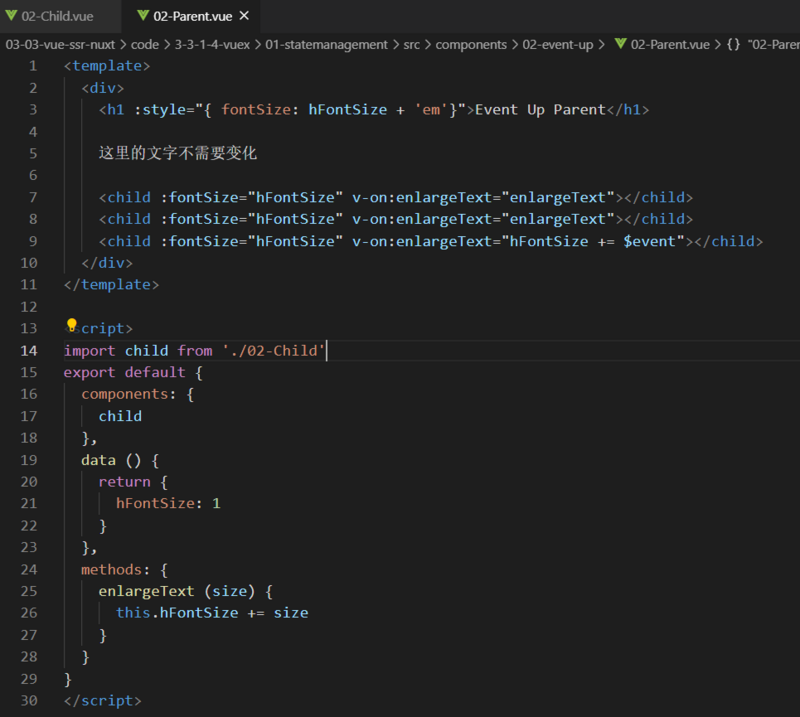Click line number 30 in the gutter
The height and width of the screenshot is (717, 800).
point(29,701)
